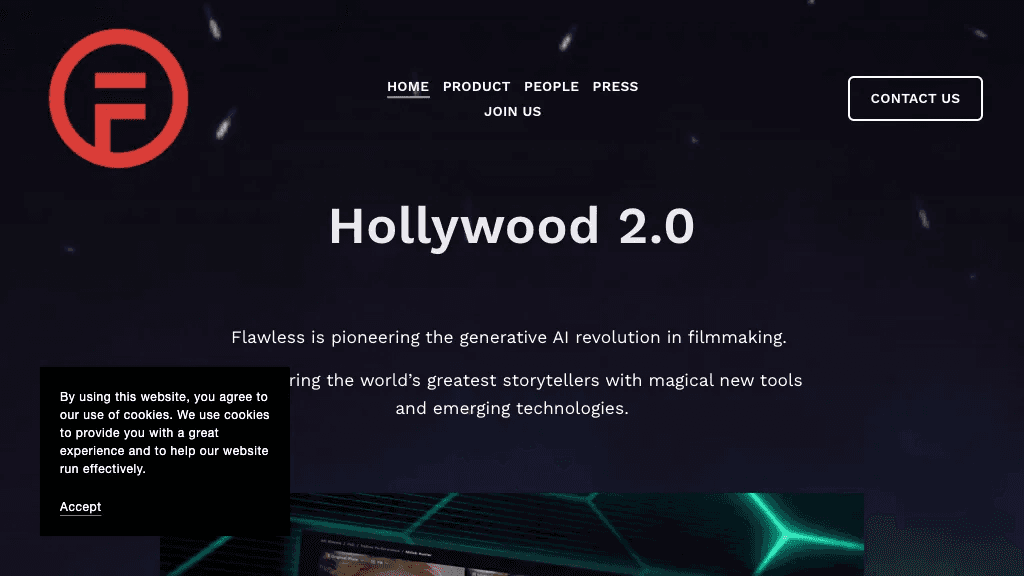Click the CONTACT US button
This screenshot has height=576, width=1024.
pos(915,99)
